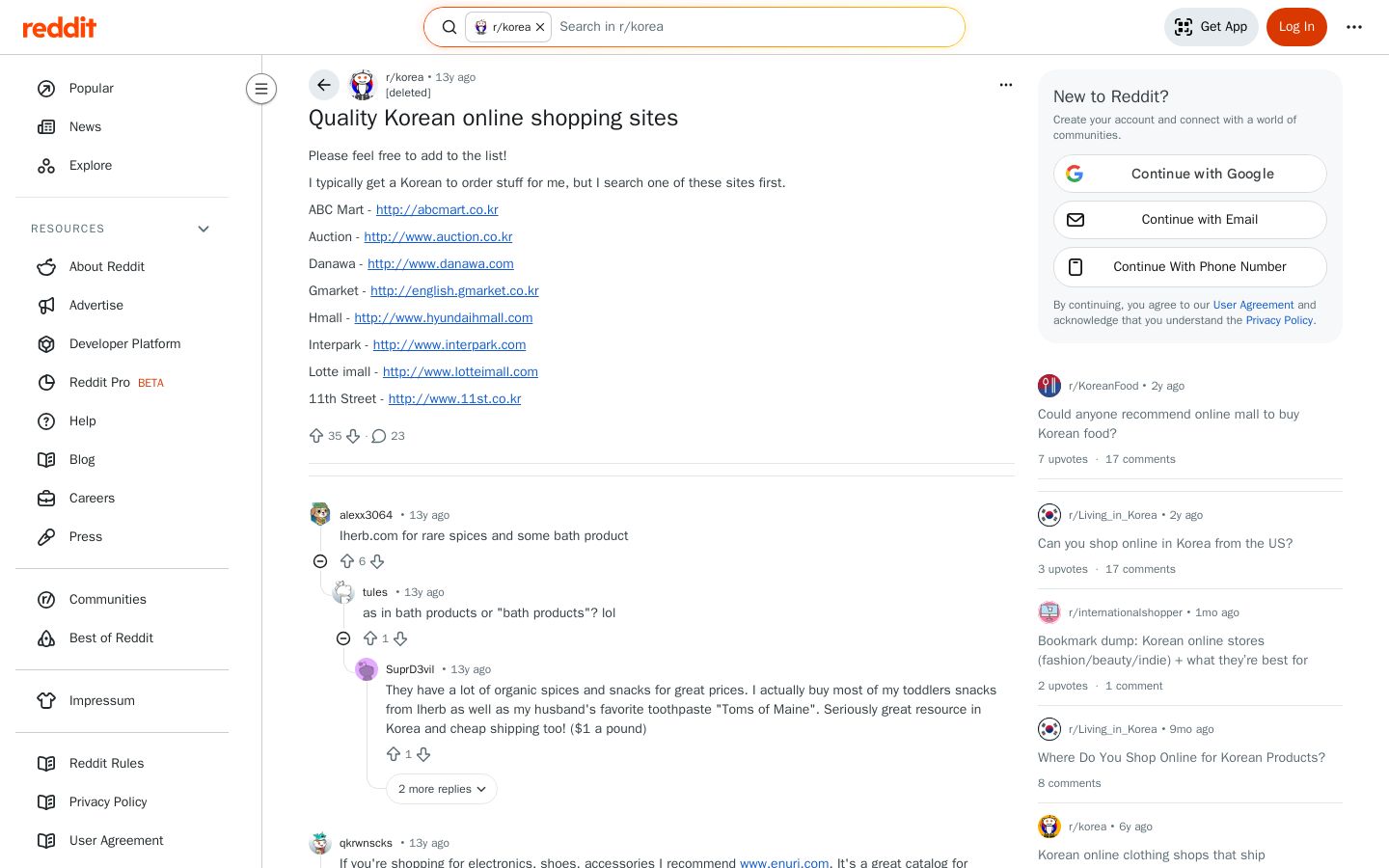Downvote the main post
The height and width of the screenshot is (868, 1389).
pyautogui.click(x=353, y=436)
